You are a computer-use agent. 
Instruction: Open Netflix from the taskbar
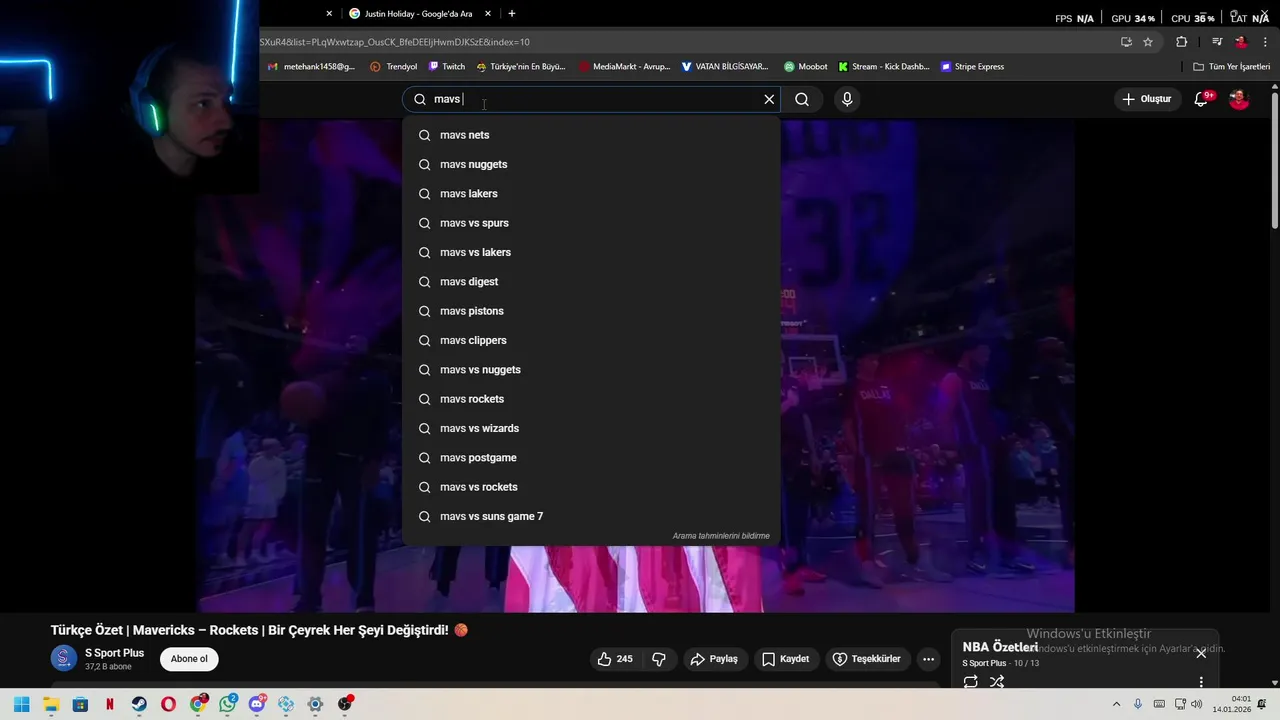(110, 704)
